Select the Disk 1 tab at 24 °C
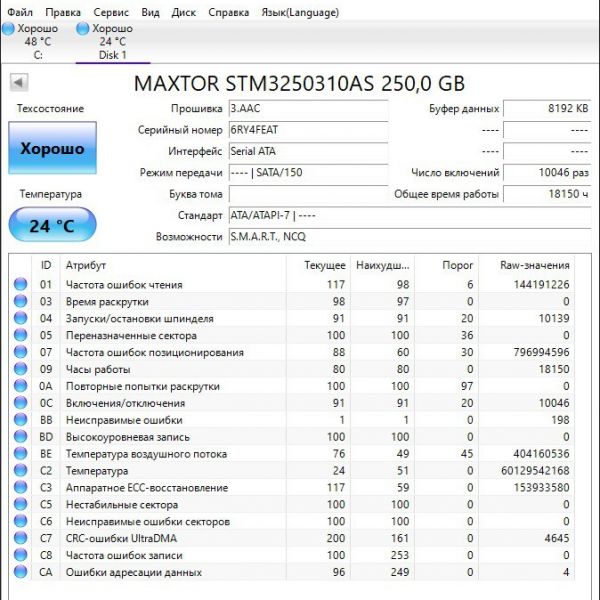The width and height of the screenshot is (600, 600). (x=112, y=41)
